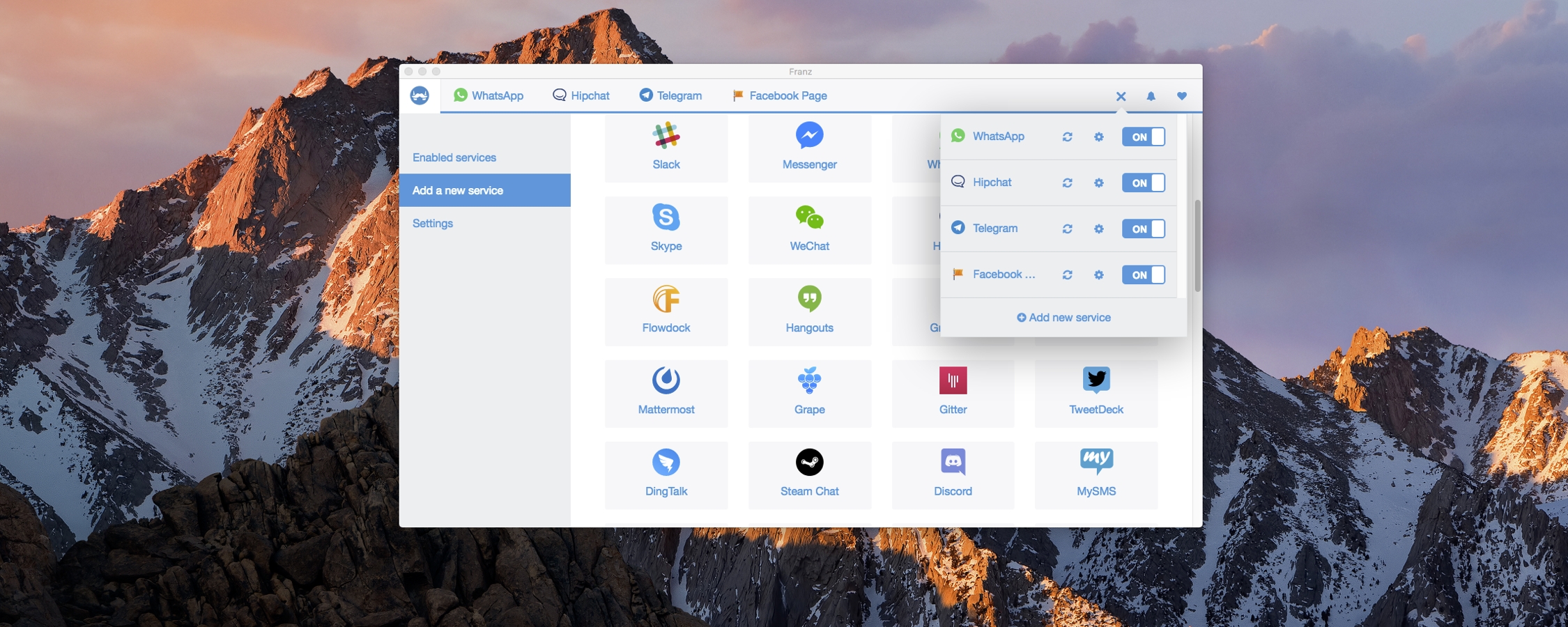Add the Flowdock service

(x=666, y=311)
